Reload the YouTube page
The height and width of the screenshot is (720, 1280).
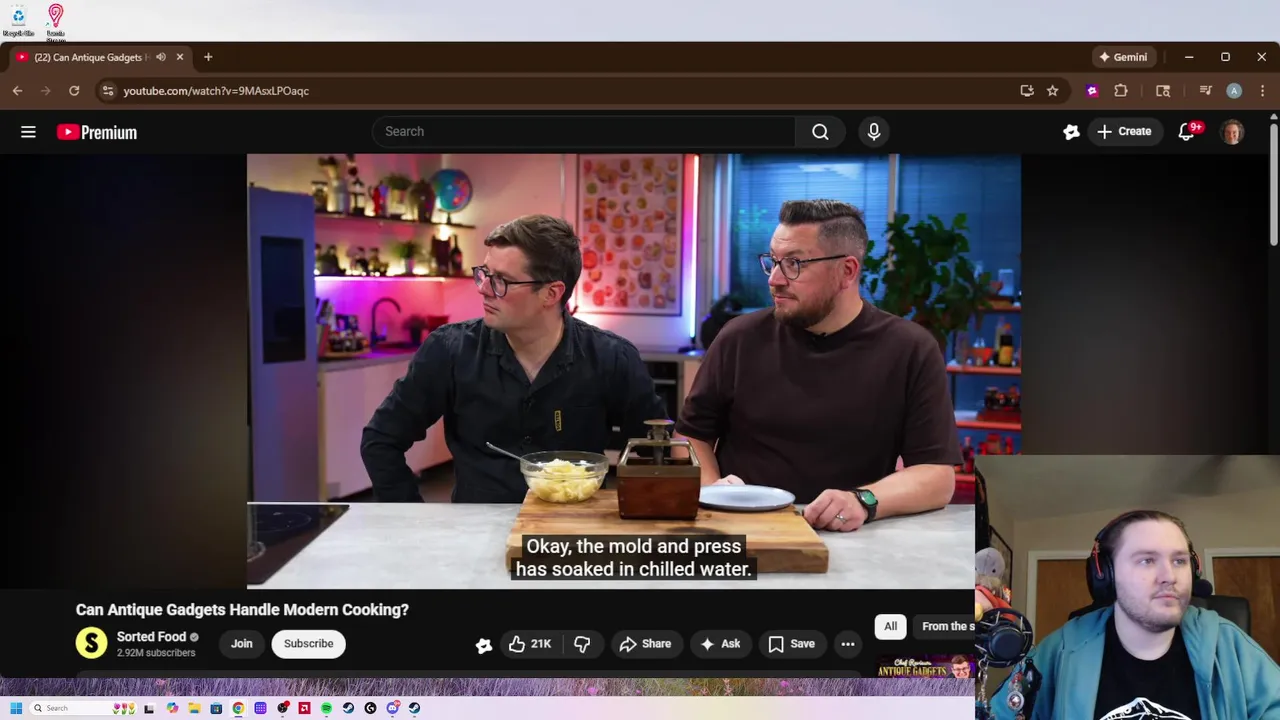tap(74, 91)
